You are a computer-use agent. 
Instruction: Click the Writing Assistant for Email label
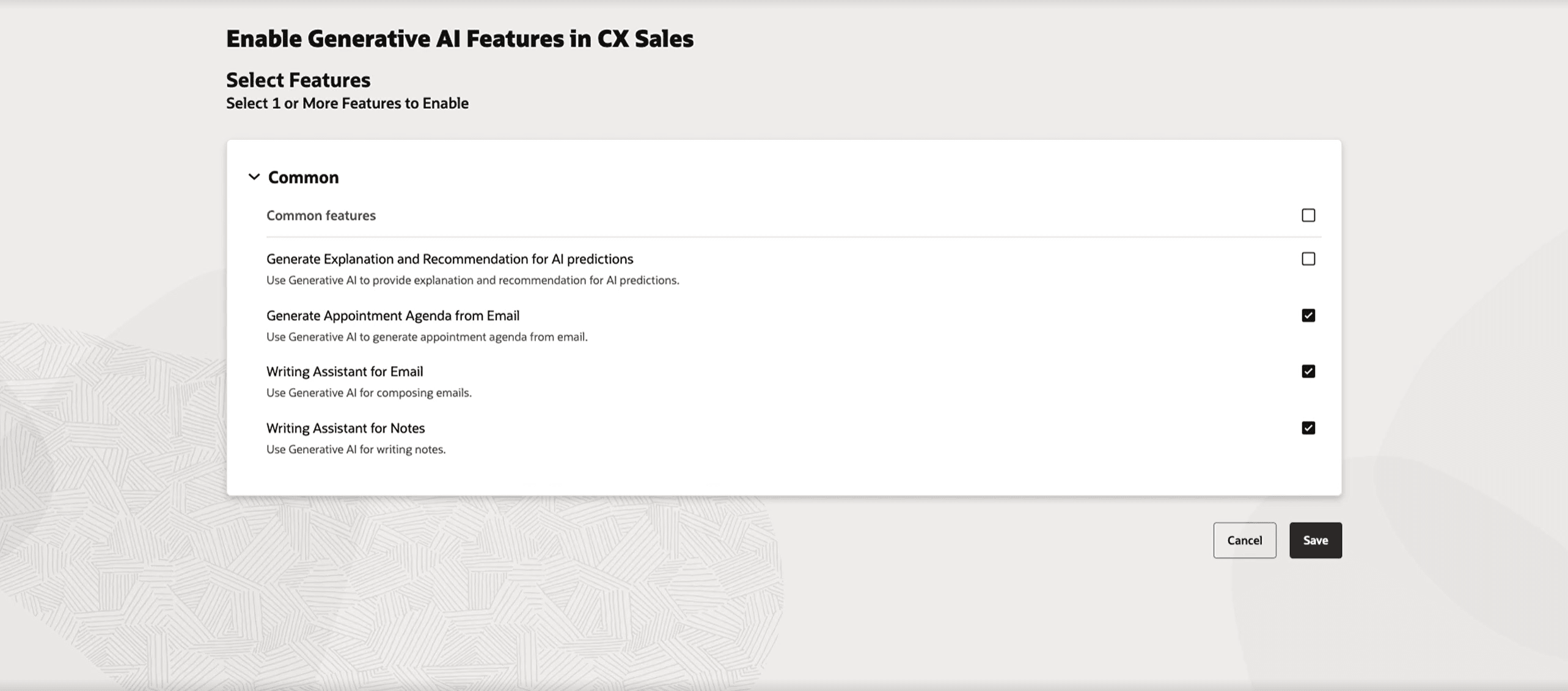(344, 371)
